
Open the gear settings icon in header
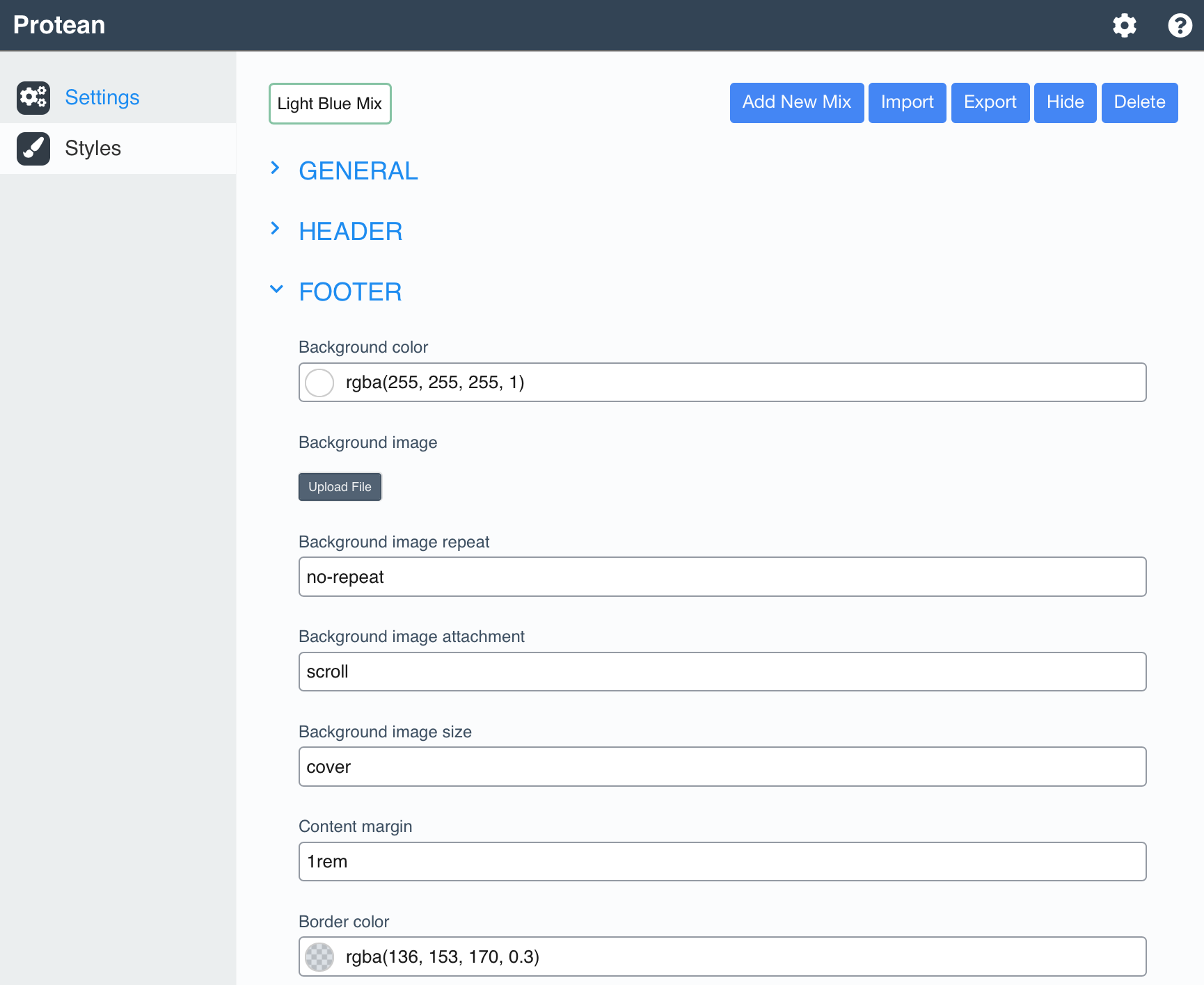pyautogui.click(x=1124, y=26)
